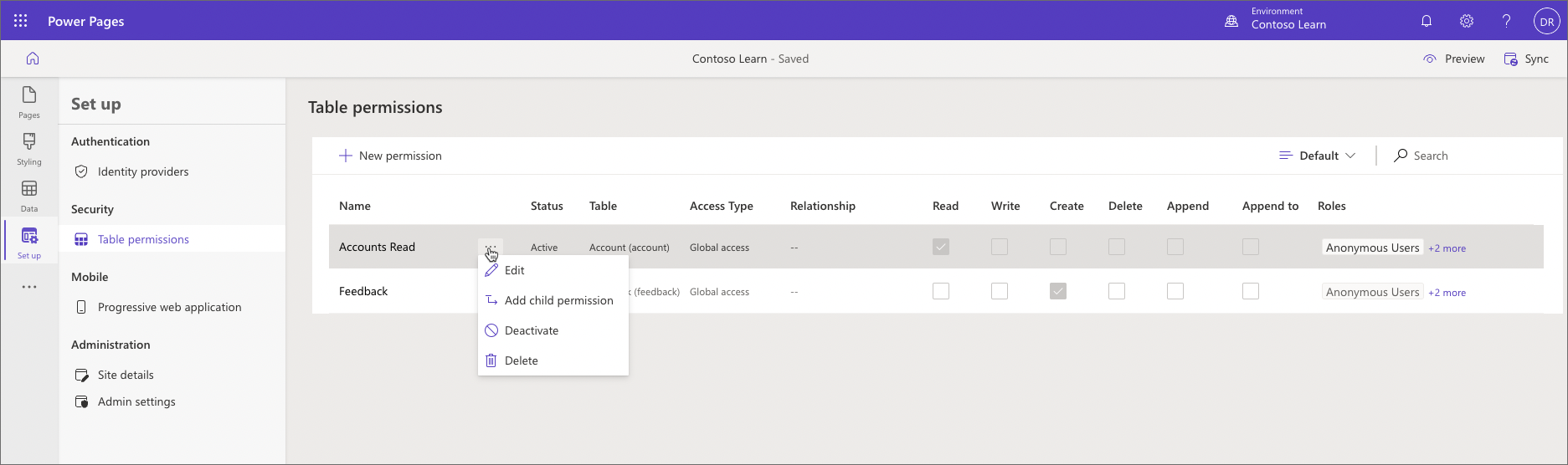1568x465 pixels.
Task: Open the Data workspace
Action: 29,196
